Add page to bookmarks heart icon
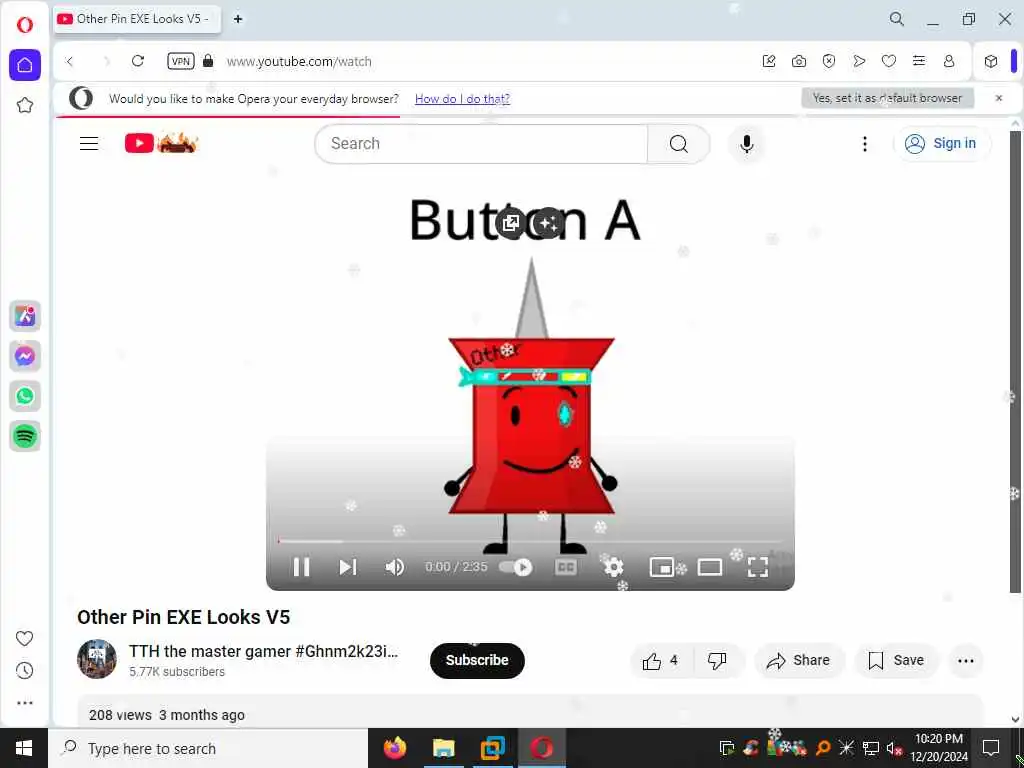 click(889, 61)
